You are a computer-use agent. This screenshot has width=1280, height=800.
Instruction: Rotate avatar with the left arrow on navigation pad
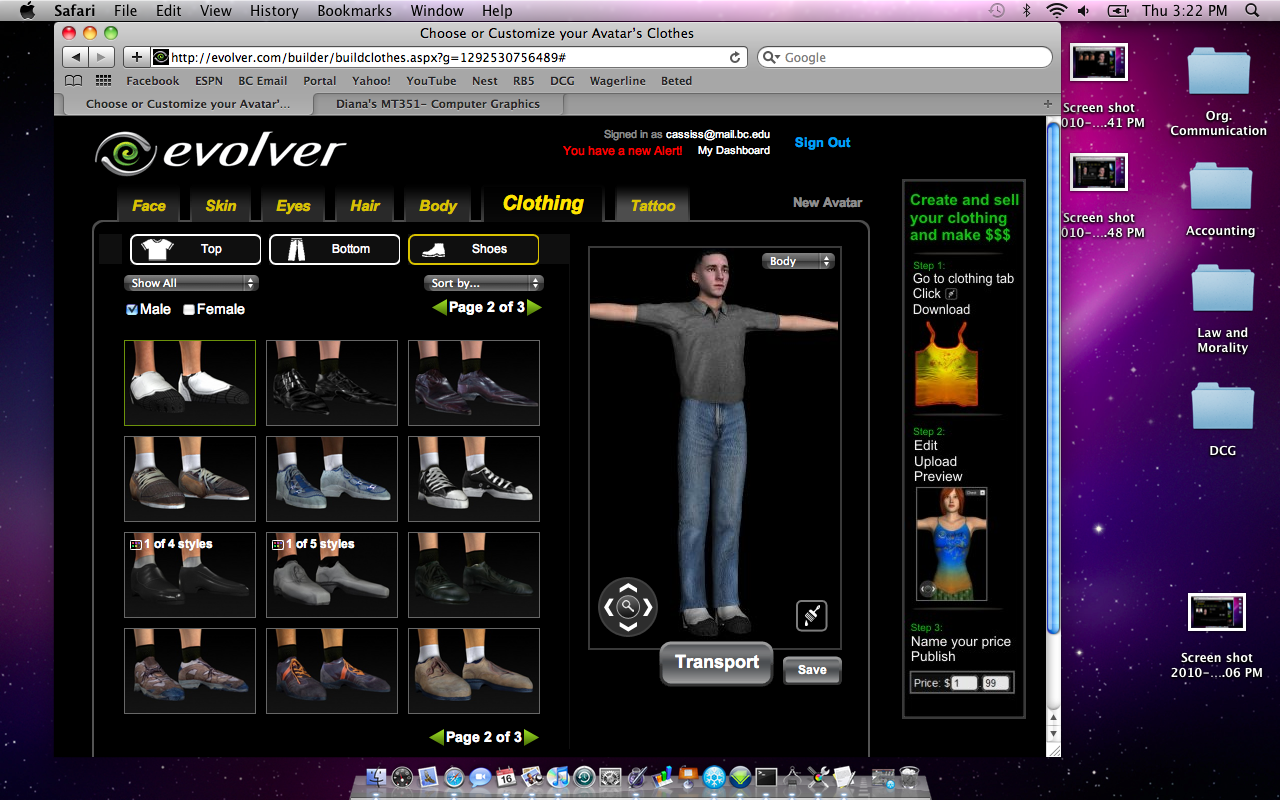(x=610, y=606)
